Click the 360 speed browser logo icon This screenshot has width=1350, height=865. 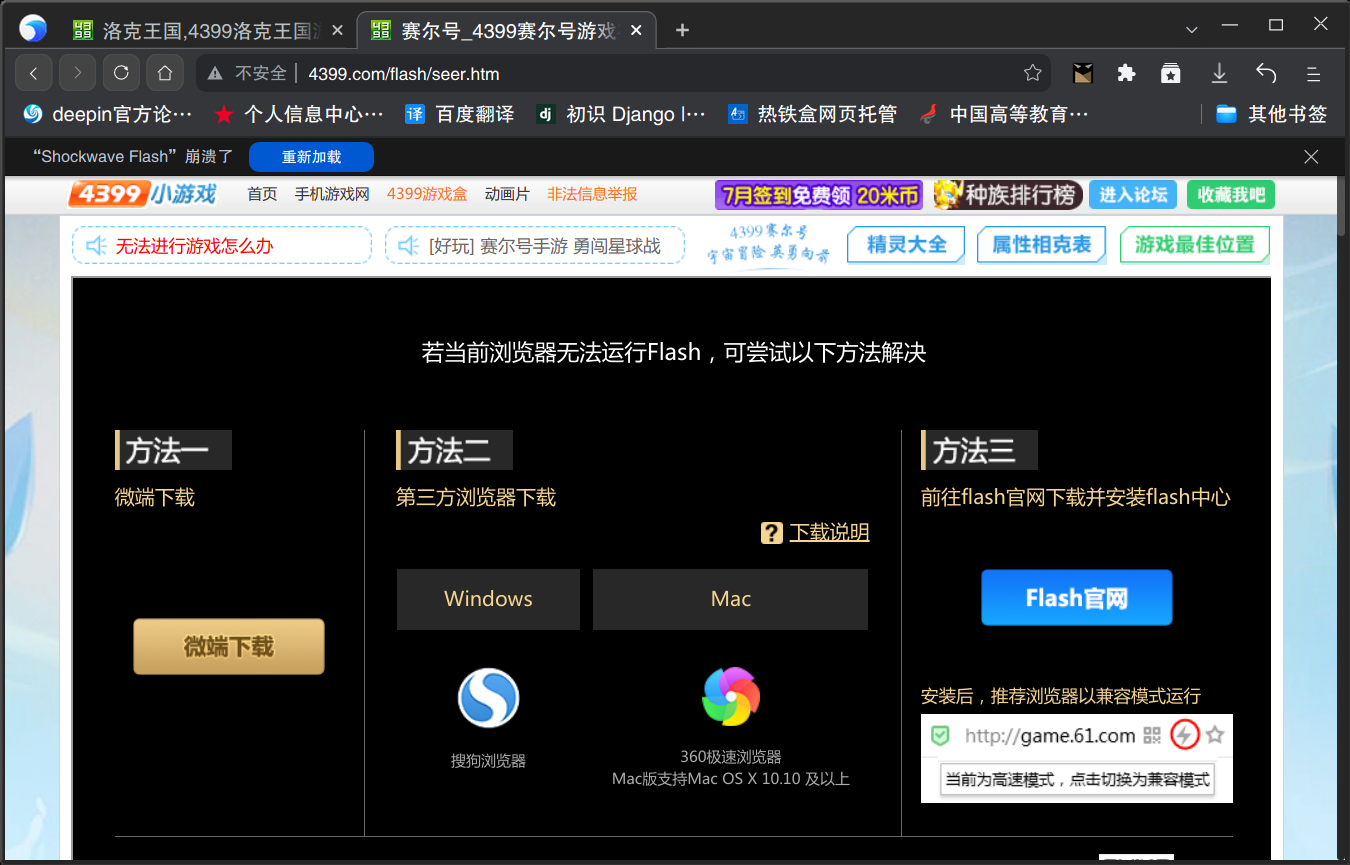click(731, 697)
